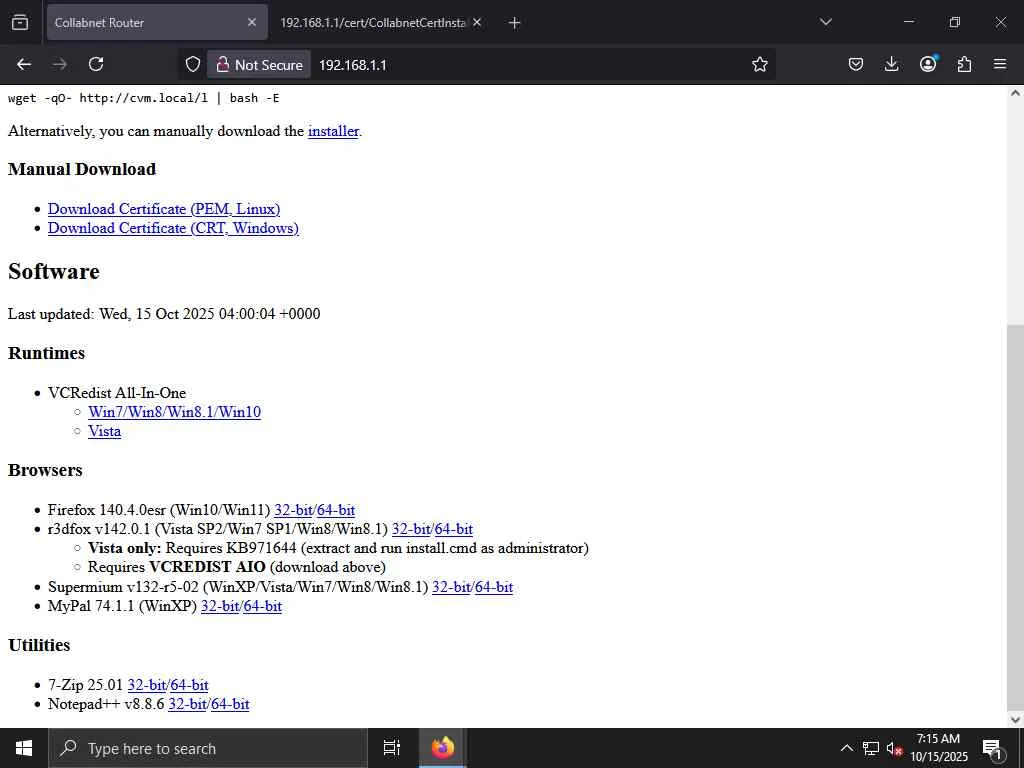The width and height of the screenshot is (1024, 768).
Task: Close the Collabnet Router tab
Action: (x=252, y=22)
